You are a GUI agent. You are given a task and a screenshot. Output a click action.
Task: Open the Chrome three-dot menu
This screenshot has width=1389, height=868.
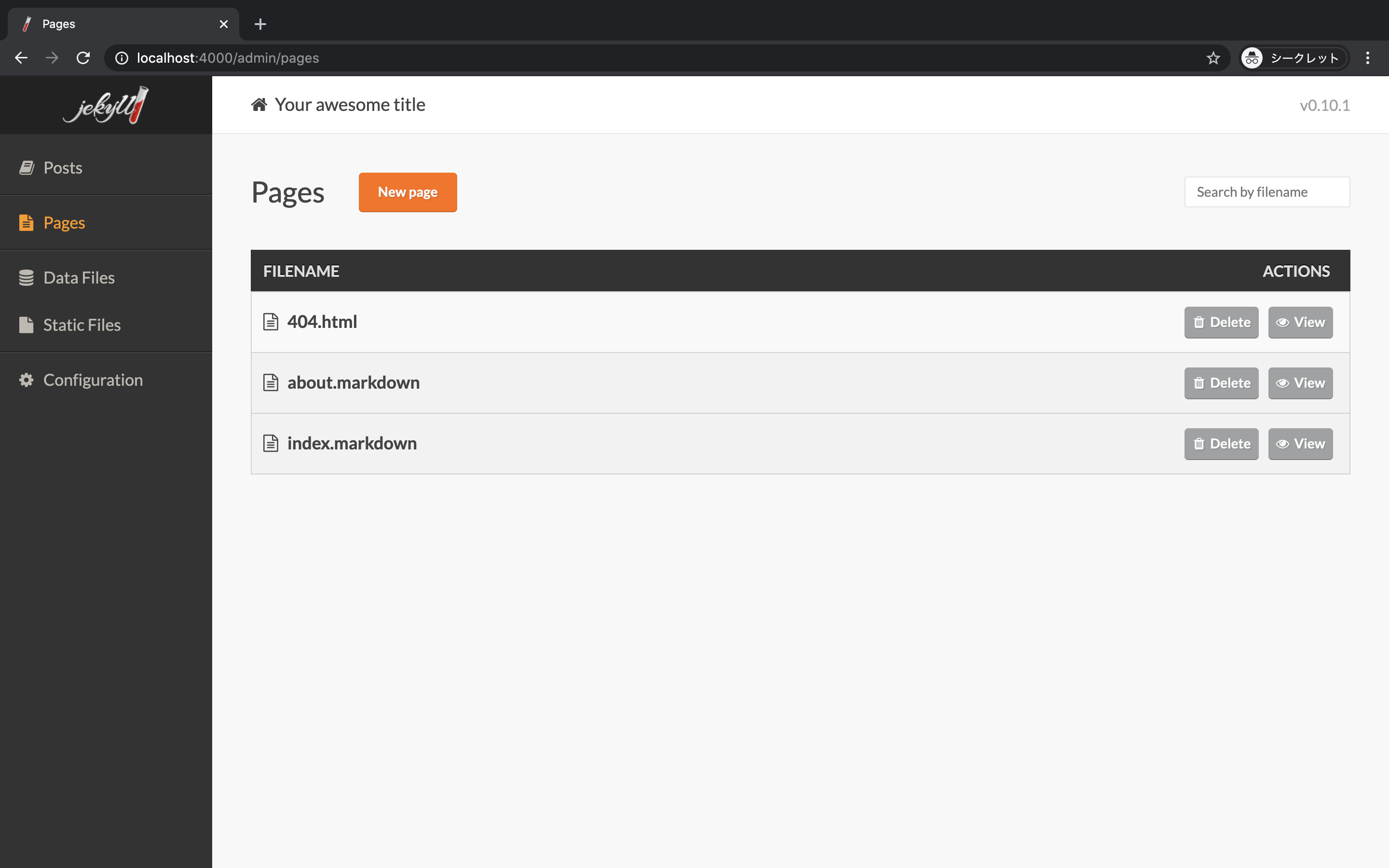point(1367,58)
